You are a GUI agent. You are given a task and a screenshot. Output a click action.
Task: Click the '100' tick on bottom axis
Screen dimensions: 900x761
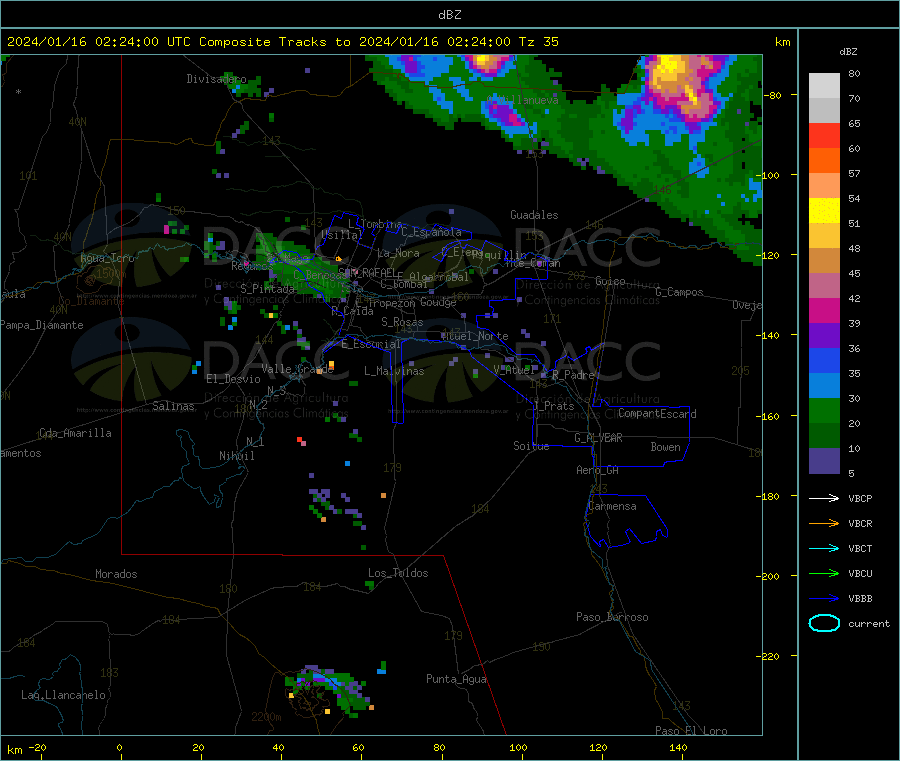518,747
